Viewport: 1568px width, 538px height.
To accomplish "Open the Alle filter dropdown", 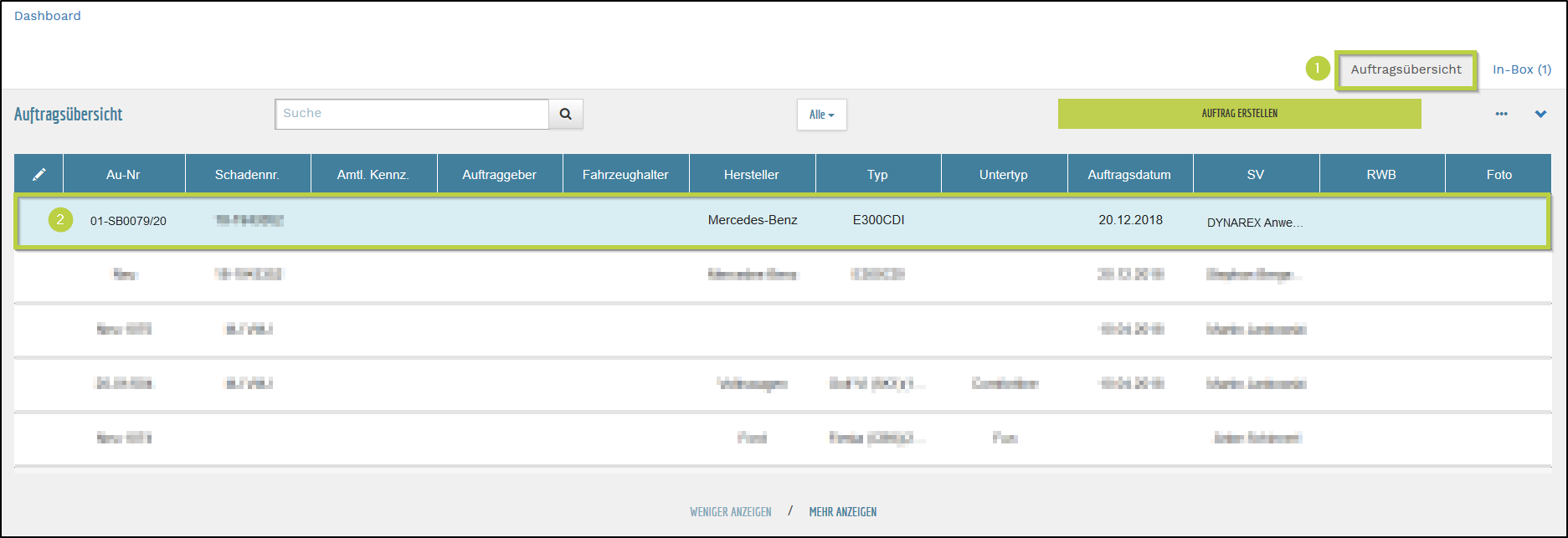I will click(821, 115).
